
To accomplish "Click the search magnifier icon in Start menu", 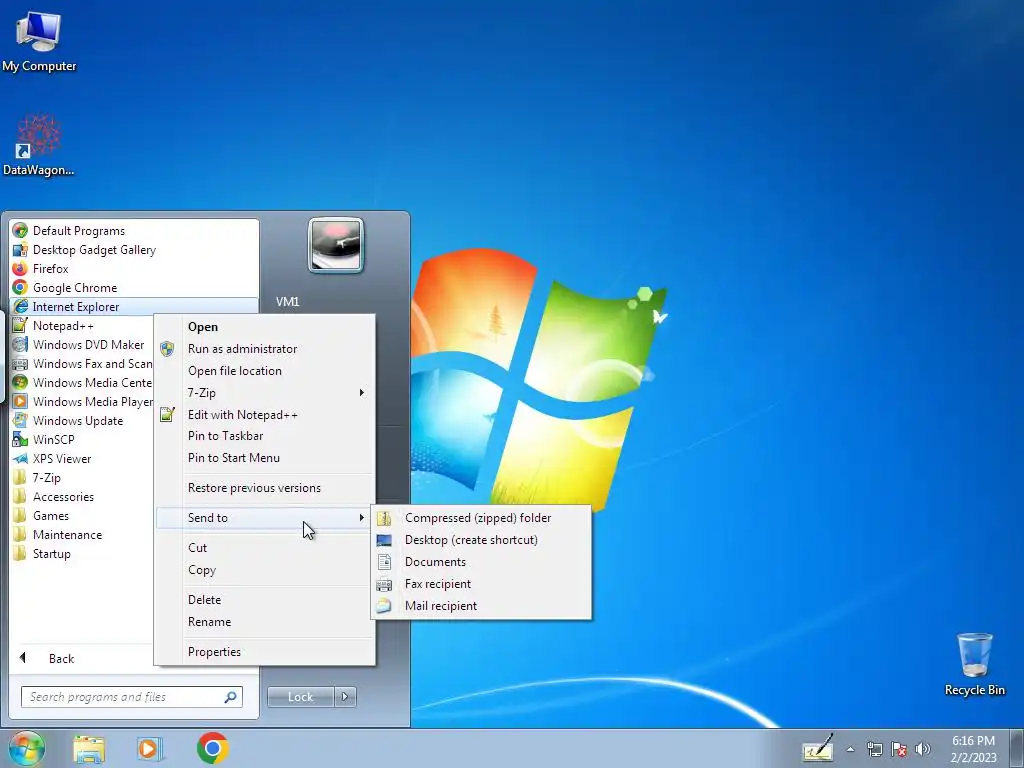I will pos(231,697).
